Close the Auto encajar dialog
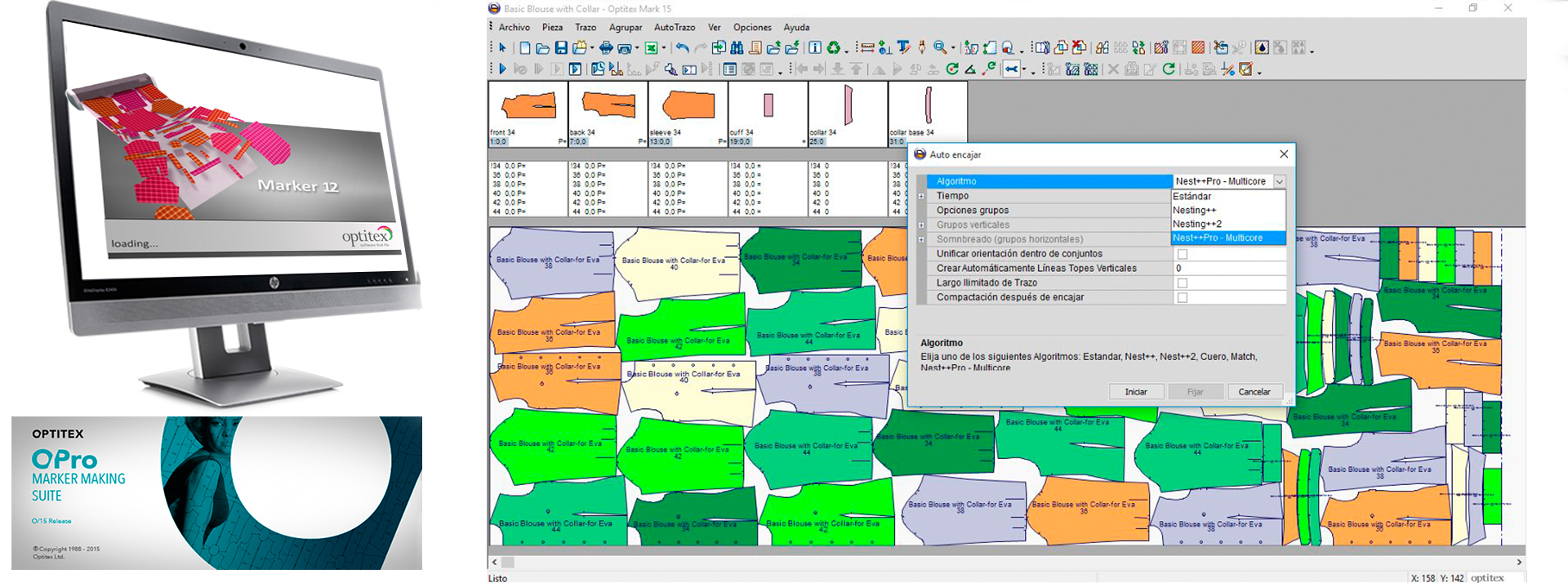1568x583 pixels. 1284,154
